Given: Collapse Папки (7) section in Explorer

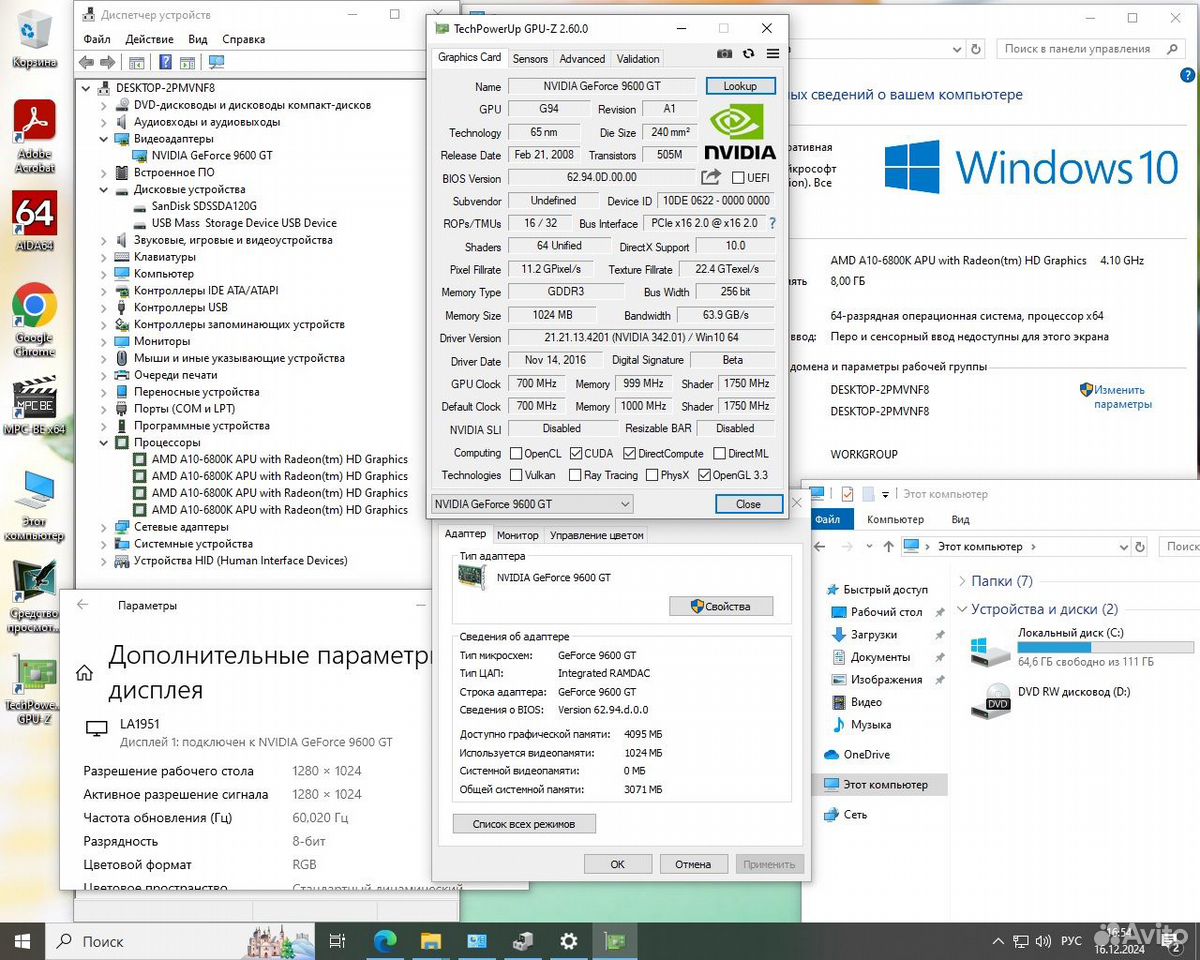Looking at the screenshot, I should [962, 581].
